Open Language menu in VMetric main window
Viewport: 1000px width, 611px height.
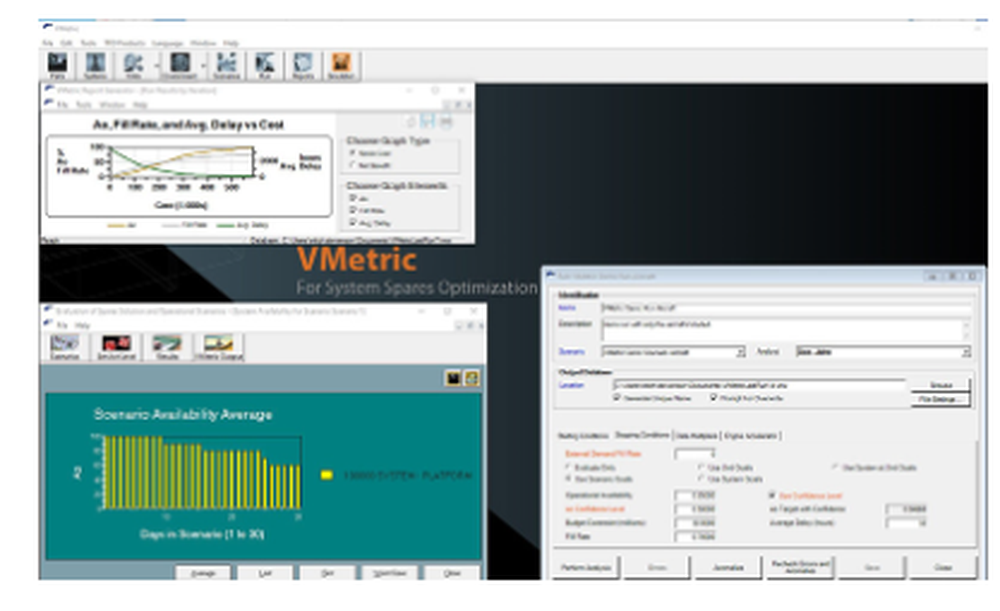tap(167, 43)
